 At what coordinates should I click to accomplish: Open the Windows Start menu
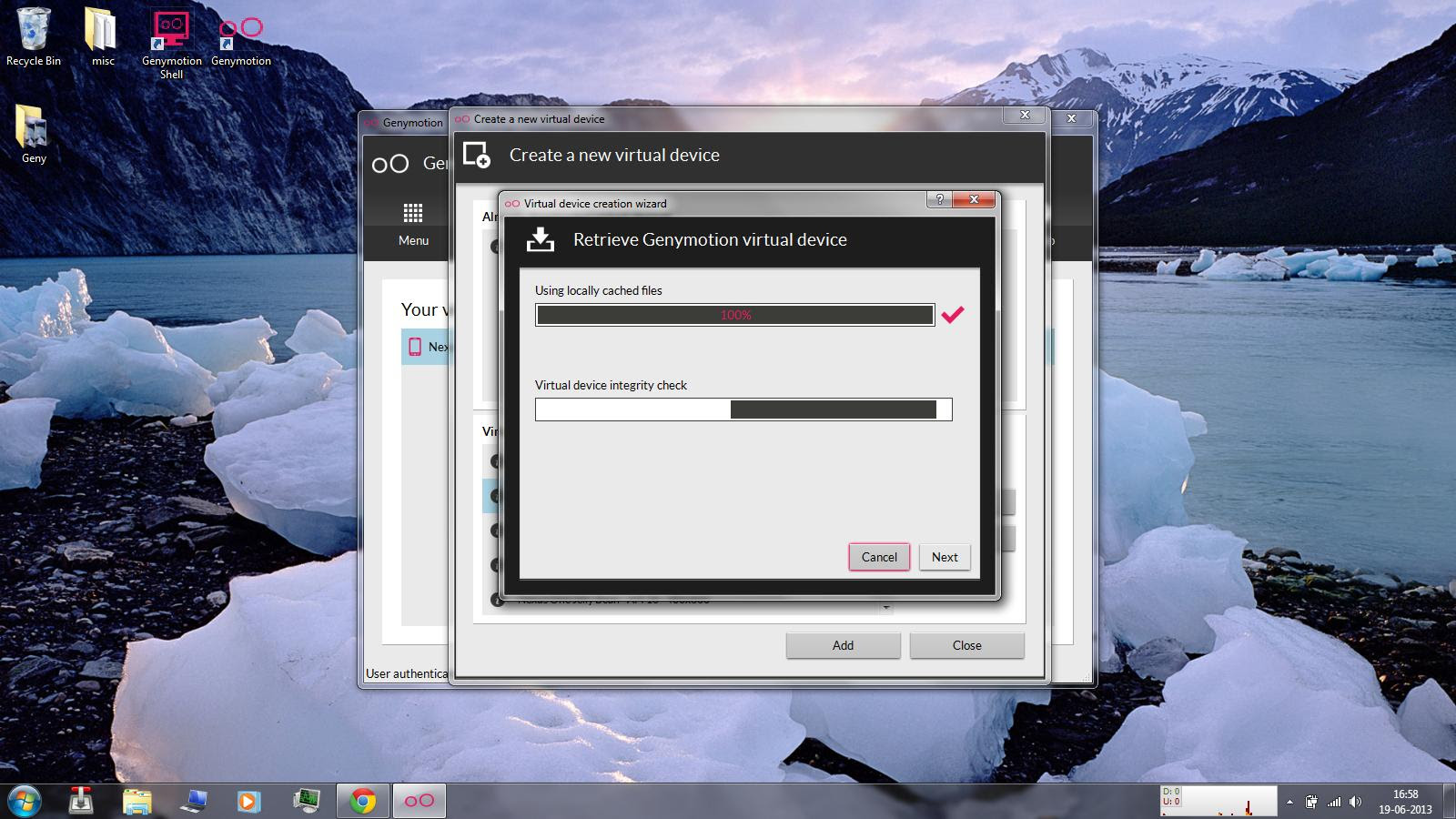[x=25, y=801]
